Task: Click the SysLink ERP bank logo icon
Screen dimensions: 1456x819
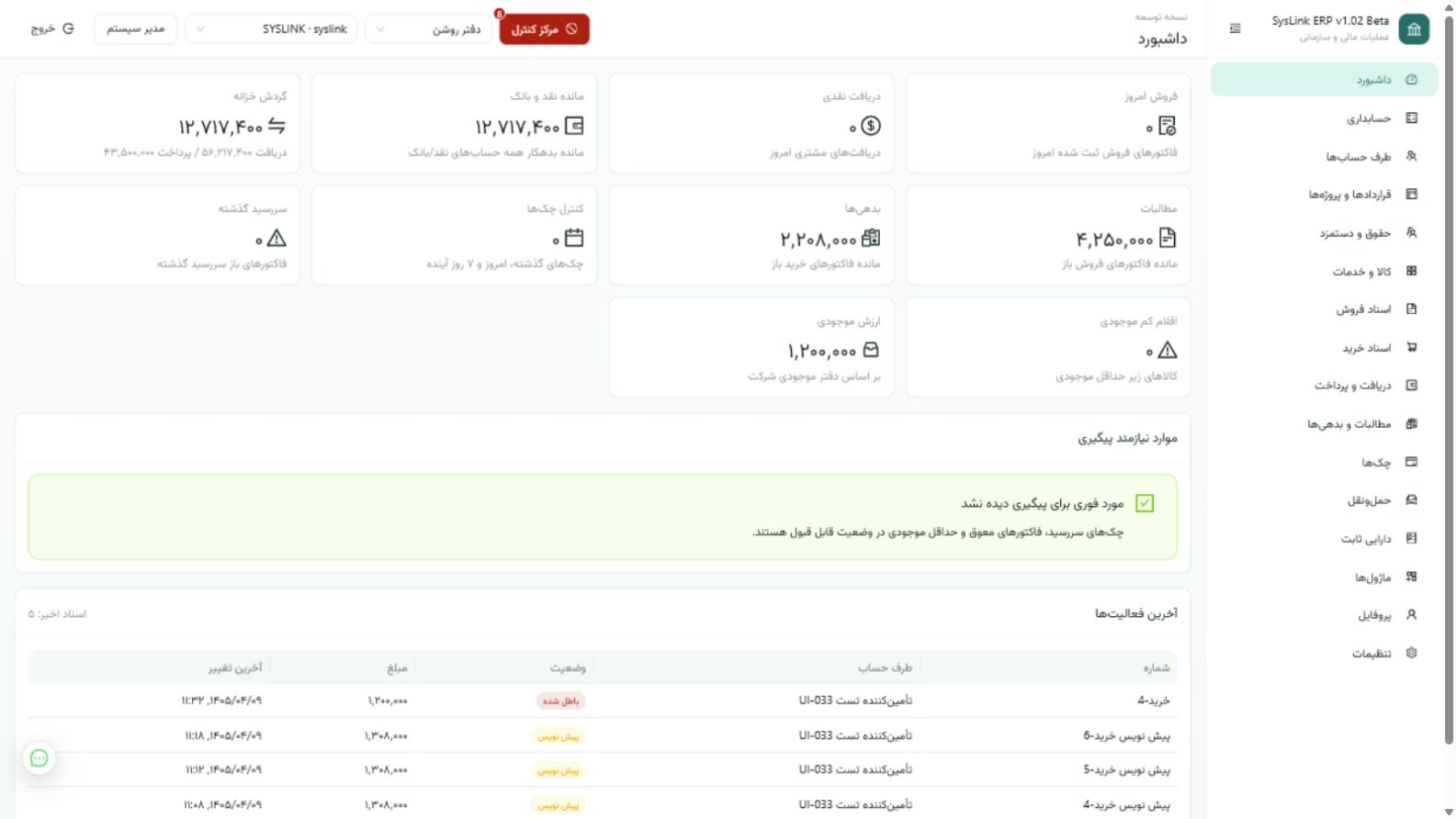Action: [1414, 29]
